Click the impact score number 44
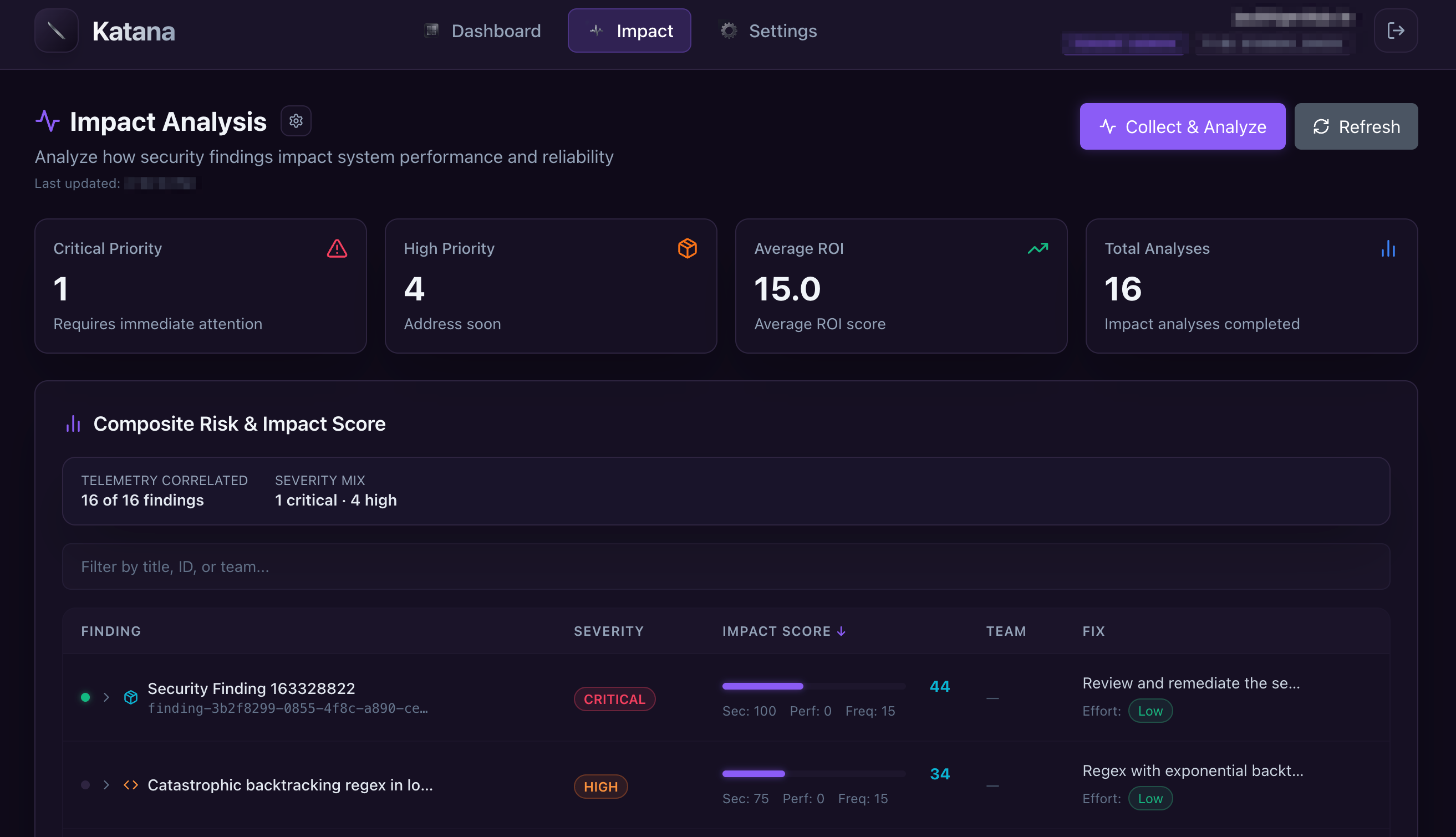 939,685
